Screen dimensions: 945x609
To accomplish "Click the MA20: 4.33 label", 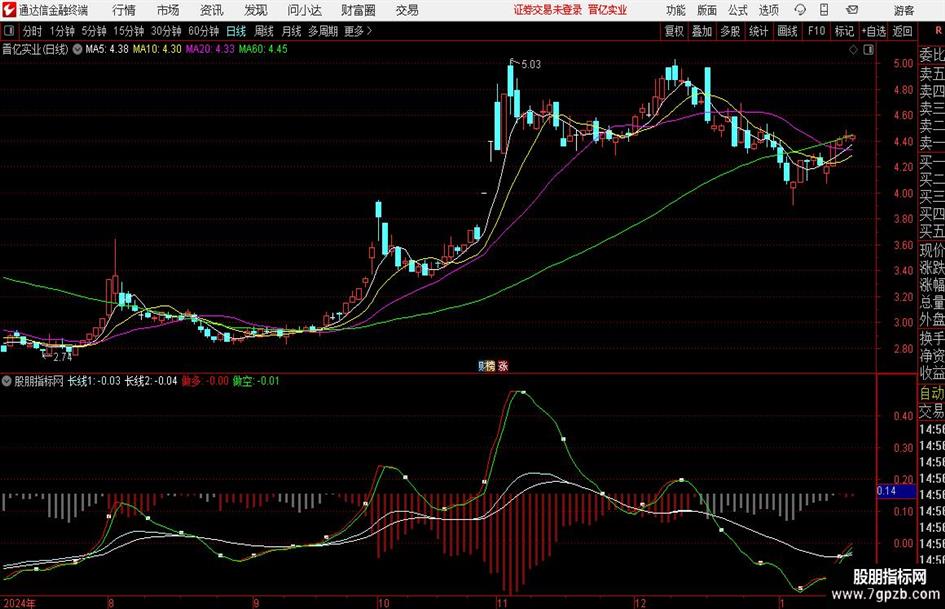I will tap(210, 49).
